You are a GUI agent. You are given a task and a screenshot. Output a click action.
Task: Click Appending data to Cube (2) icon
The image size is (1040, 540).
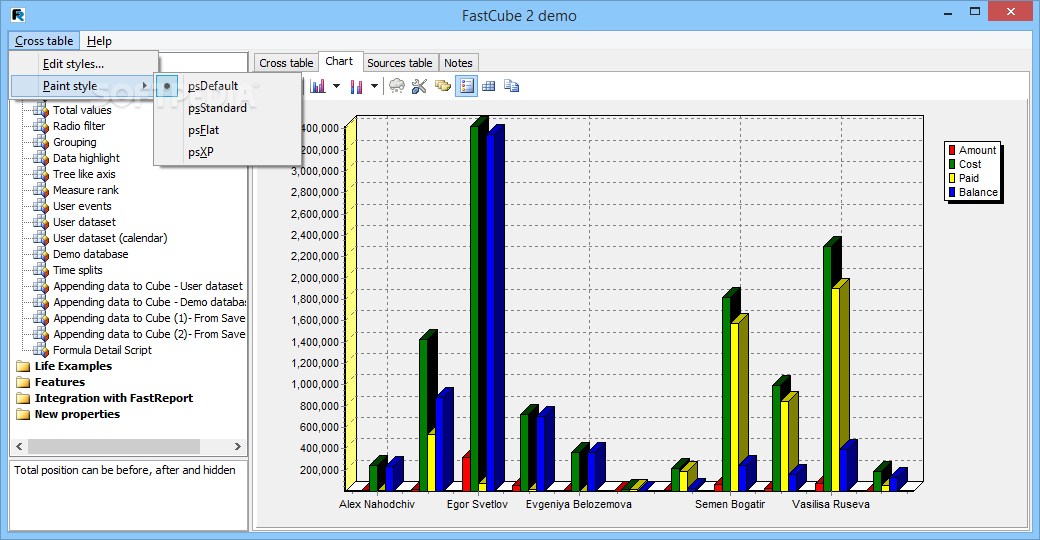tap(41, 334)
